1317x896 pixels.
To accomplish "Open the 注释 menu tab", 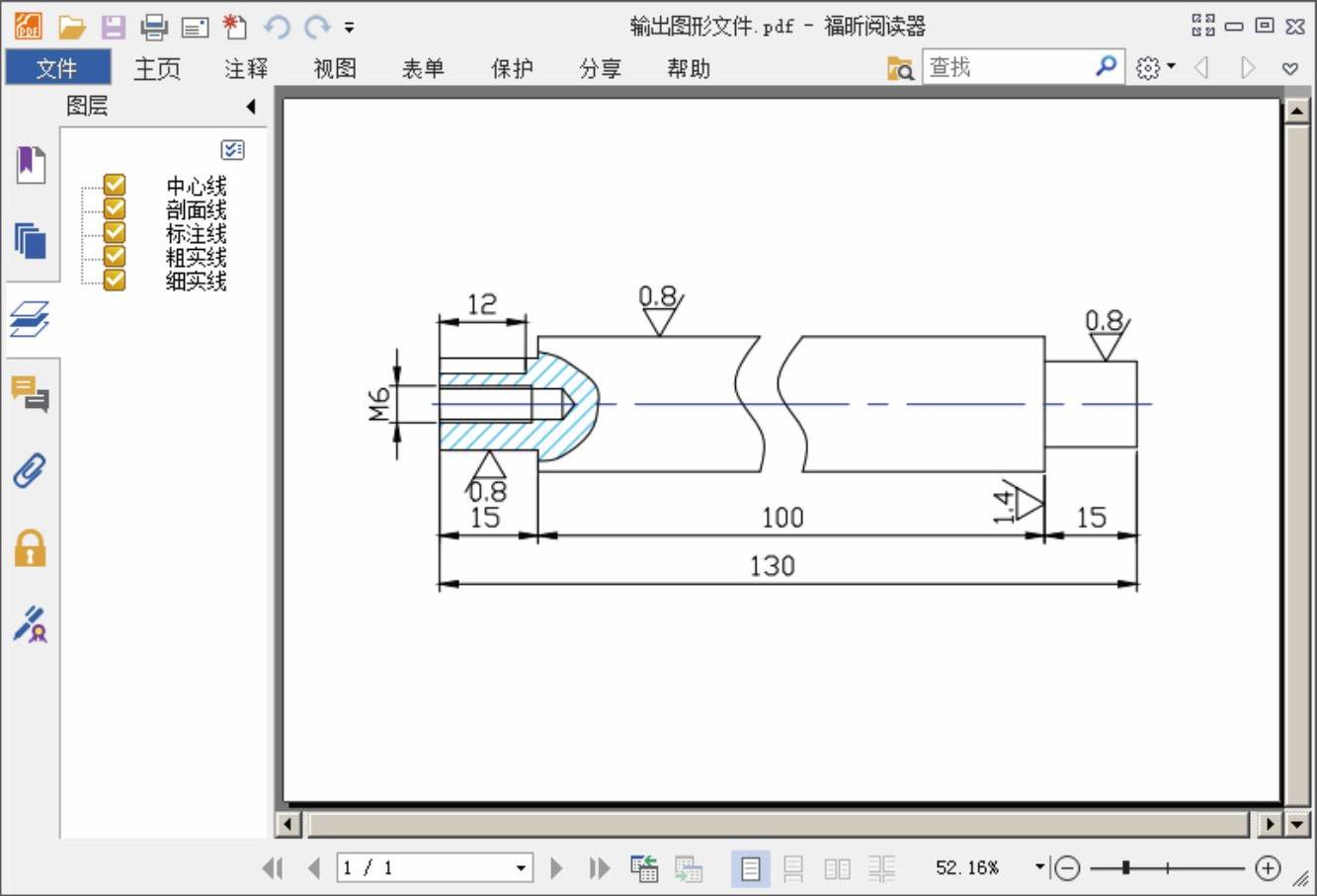I will [x=246, y=68].
